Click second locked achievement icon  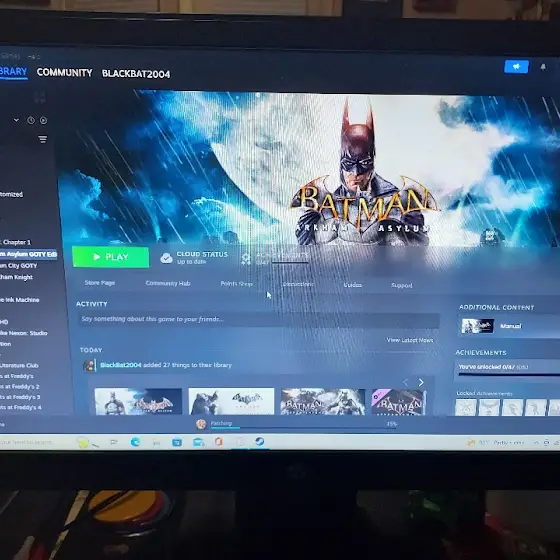[489, 407]
